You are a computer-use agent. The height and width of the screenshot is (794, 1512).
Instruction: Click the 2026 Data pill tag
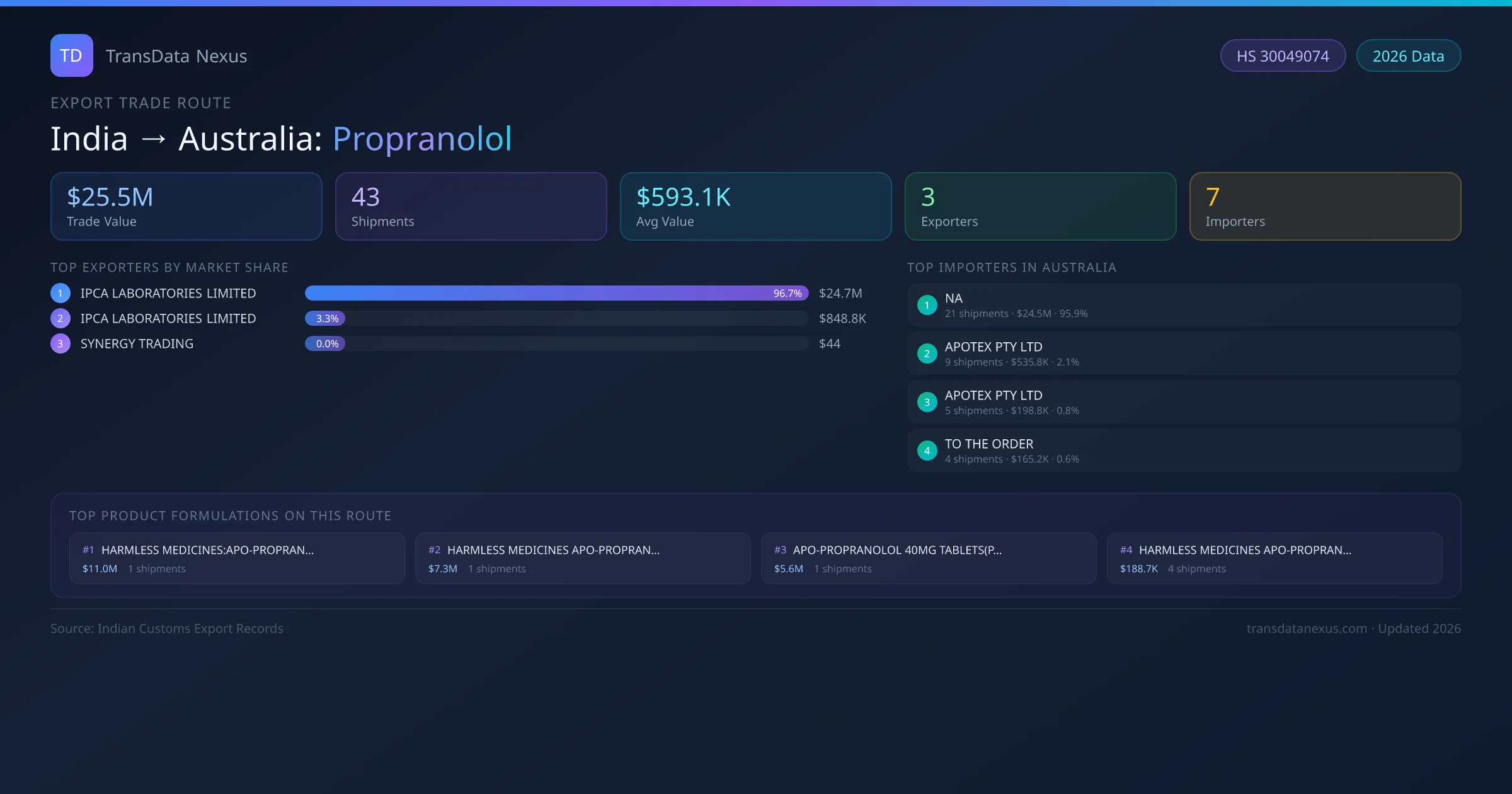tap(1408, 56)
